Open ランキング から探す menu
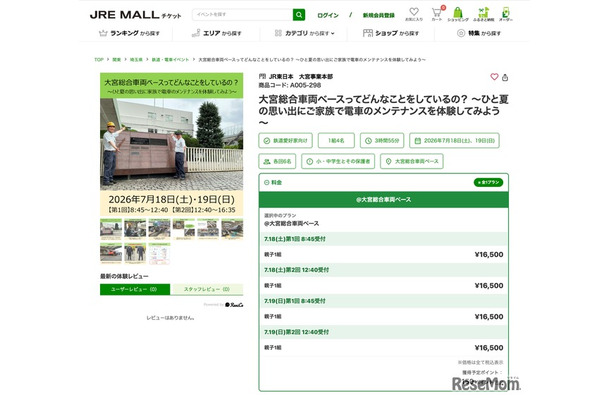 129,33
